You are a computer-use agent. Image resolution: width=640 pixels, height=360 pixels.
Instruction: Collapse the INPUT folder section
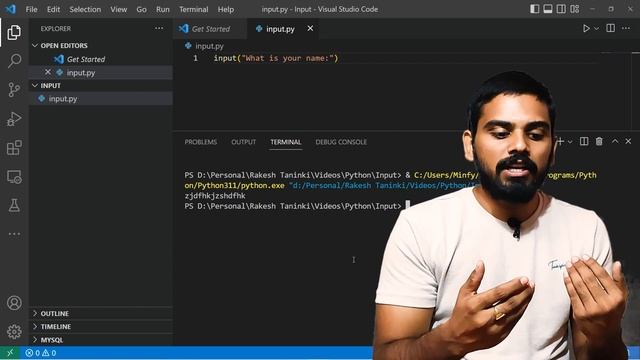[x=101, y=85]
